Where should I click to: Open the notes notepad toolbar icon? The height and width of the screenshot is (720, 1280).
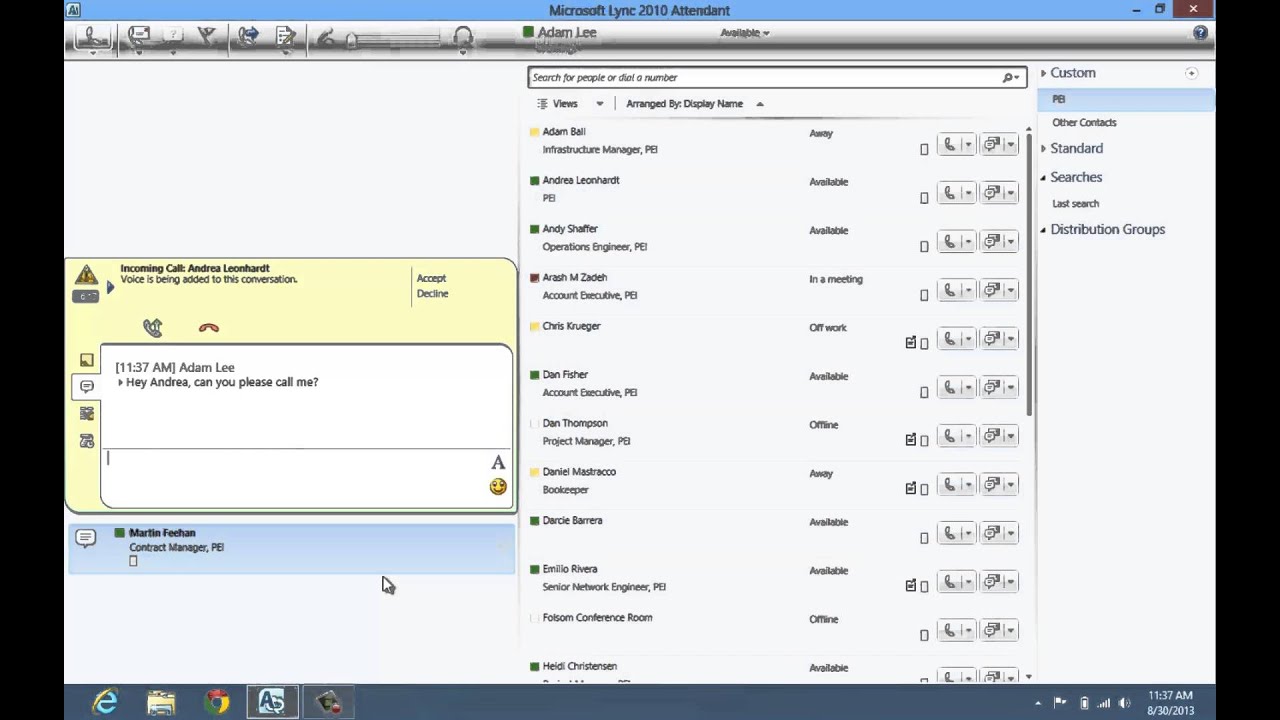[x=285, y=37]
